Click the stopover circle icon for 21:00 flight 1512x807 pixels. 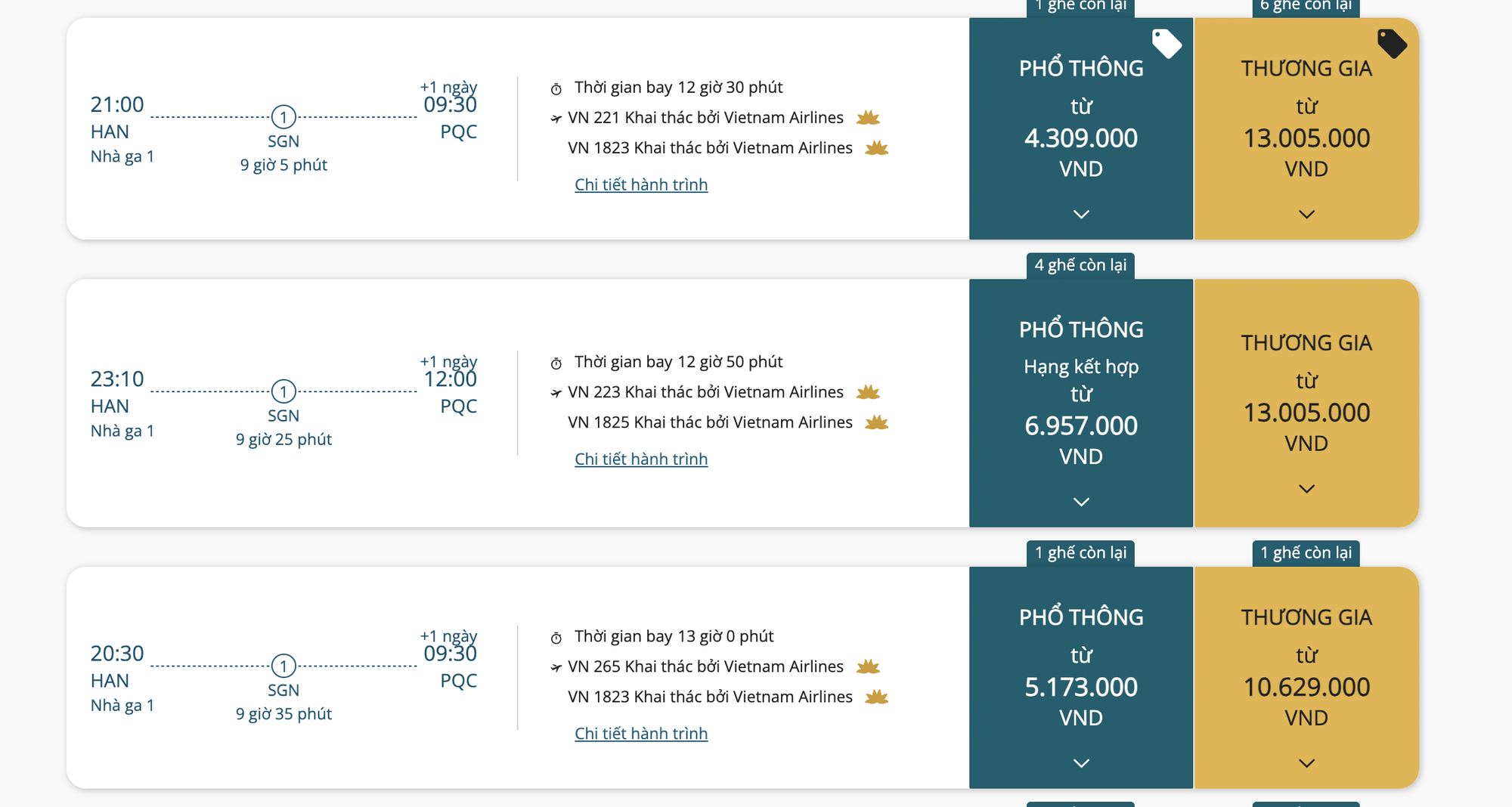283,117
